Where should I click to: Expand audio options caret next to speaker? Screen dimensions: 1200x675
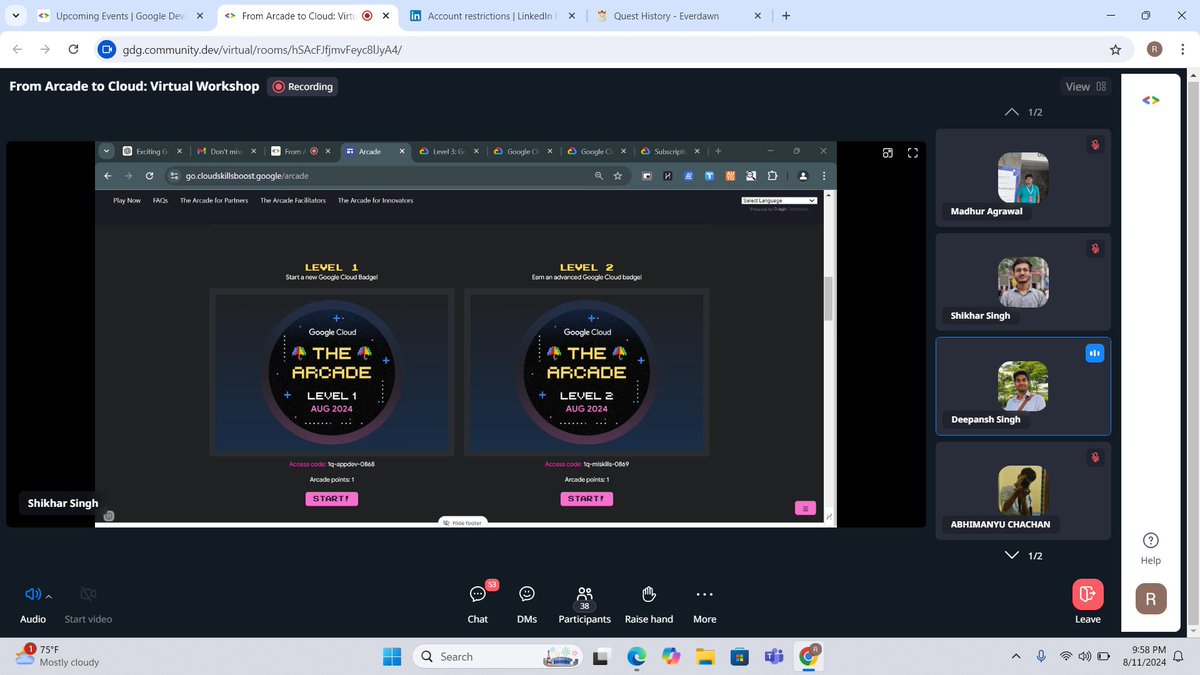(x=48, y=596)
